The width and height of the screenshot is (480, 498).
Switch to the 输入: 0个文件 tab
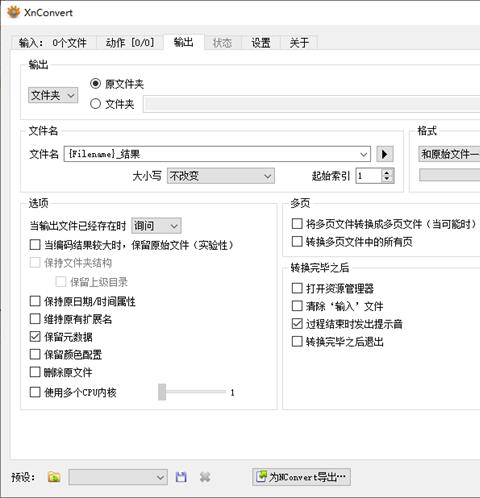53,43
